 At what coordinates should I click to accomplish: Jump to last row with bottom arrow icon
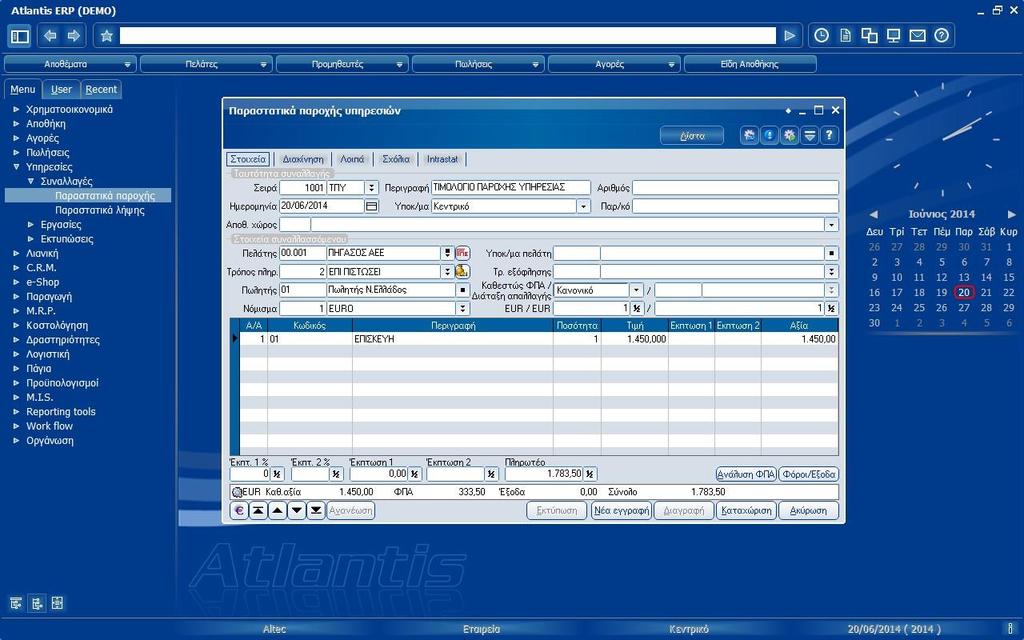[x=316, y=511]
